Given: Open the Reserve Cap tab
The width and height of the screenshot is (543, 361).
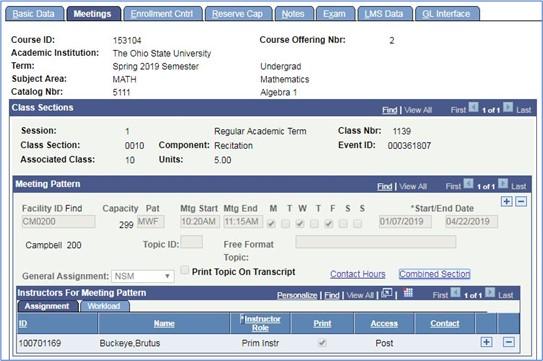Looking at the screenshot, I should point(238,14).
